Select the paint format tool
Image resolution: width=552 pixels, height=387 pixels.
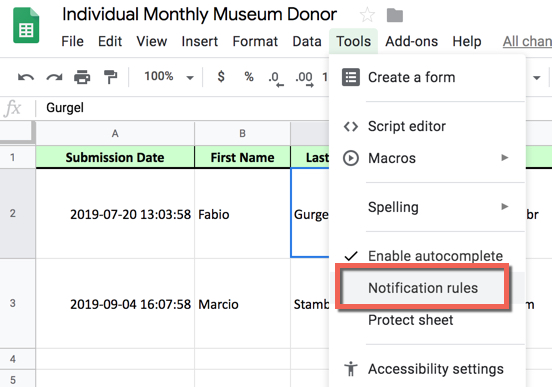(110, 77)
